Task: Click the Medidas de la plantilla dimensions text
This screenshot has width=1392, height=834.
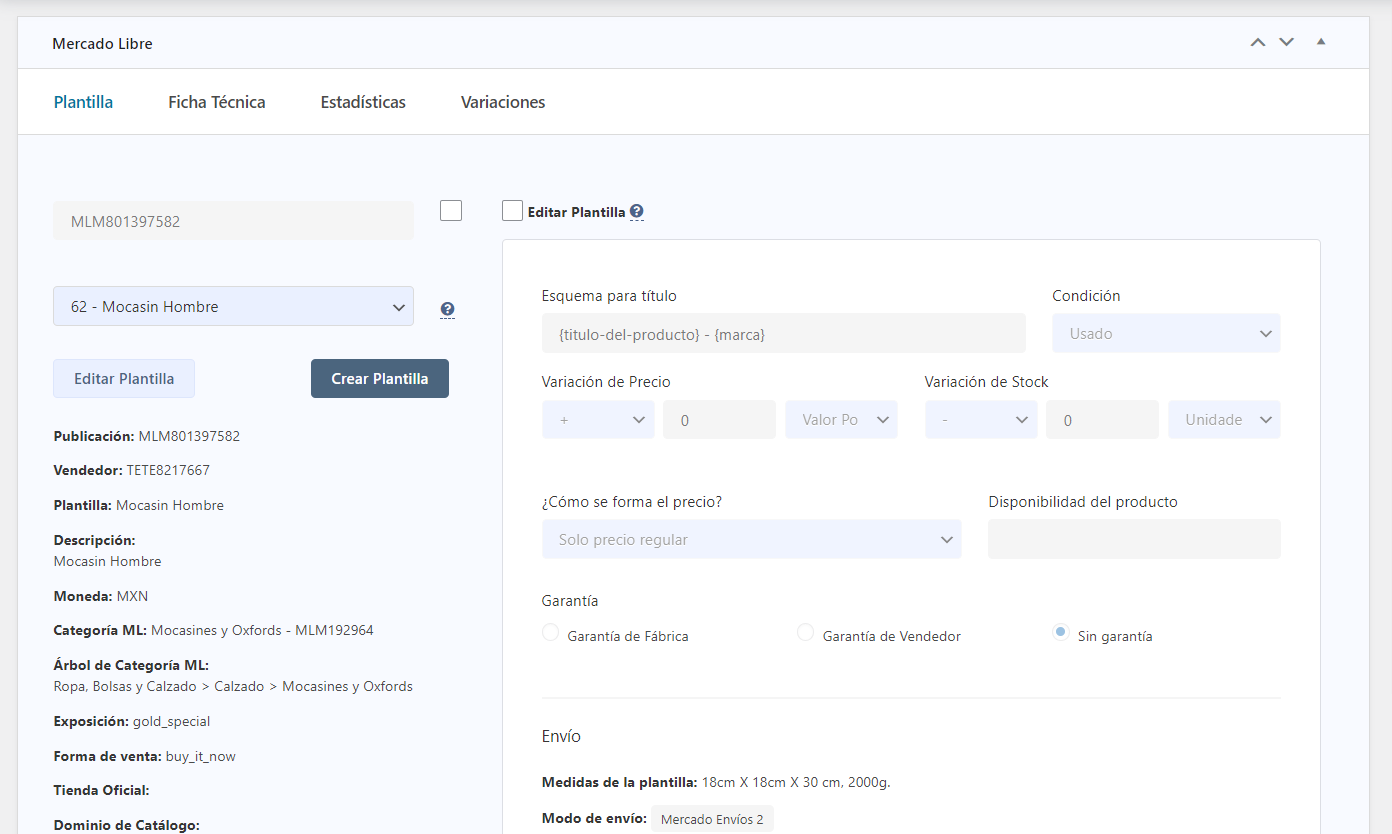Action: pos(716,782)
